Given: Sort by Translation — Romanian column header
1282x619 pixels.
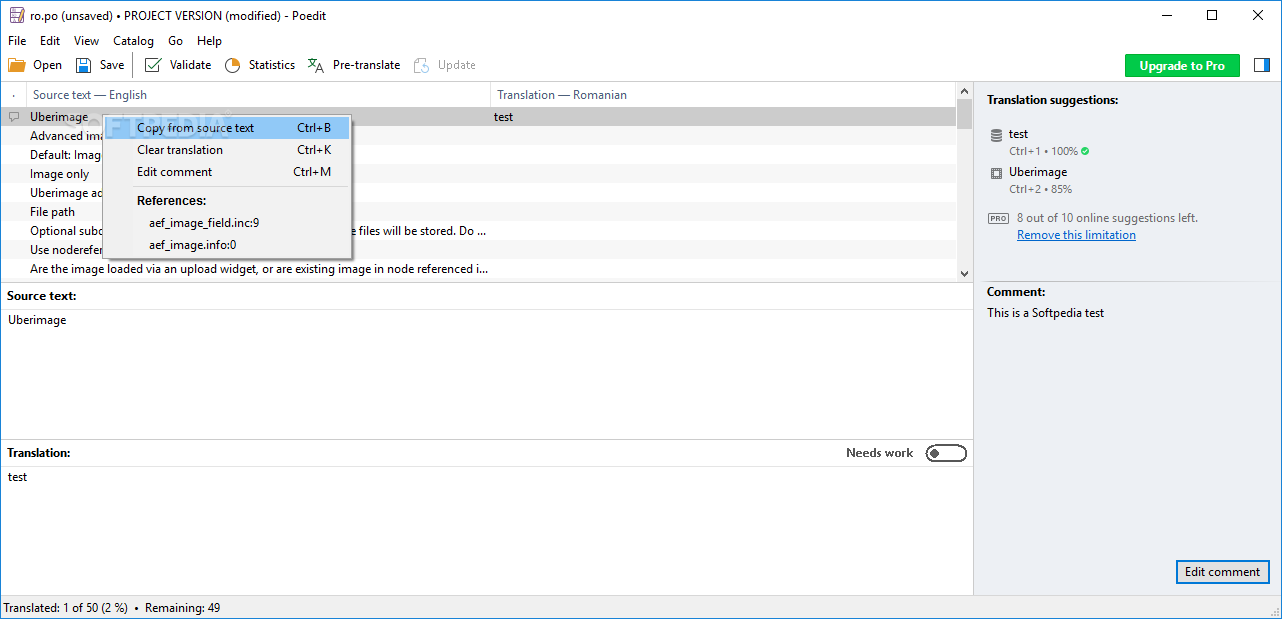Looking at the screenshot, I should click(723, 95).
